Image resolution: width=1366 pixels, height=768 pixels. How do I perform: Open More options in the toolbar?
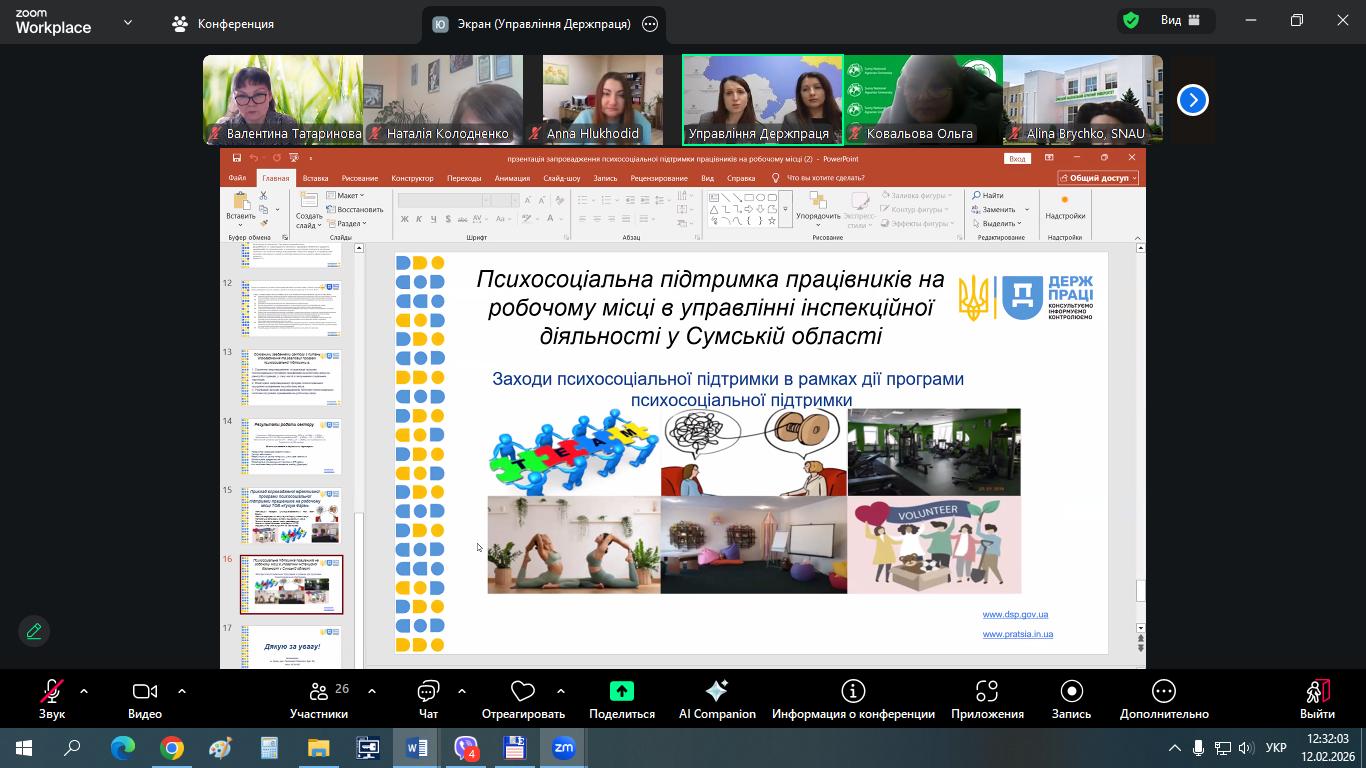click(1163, 699)
